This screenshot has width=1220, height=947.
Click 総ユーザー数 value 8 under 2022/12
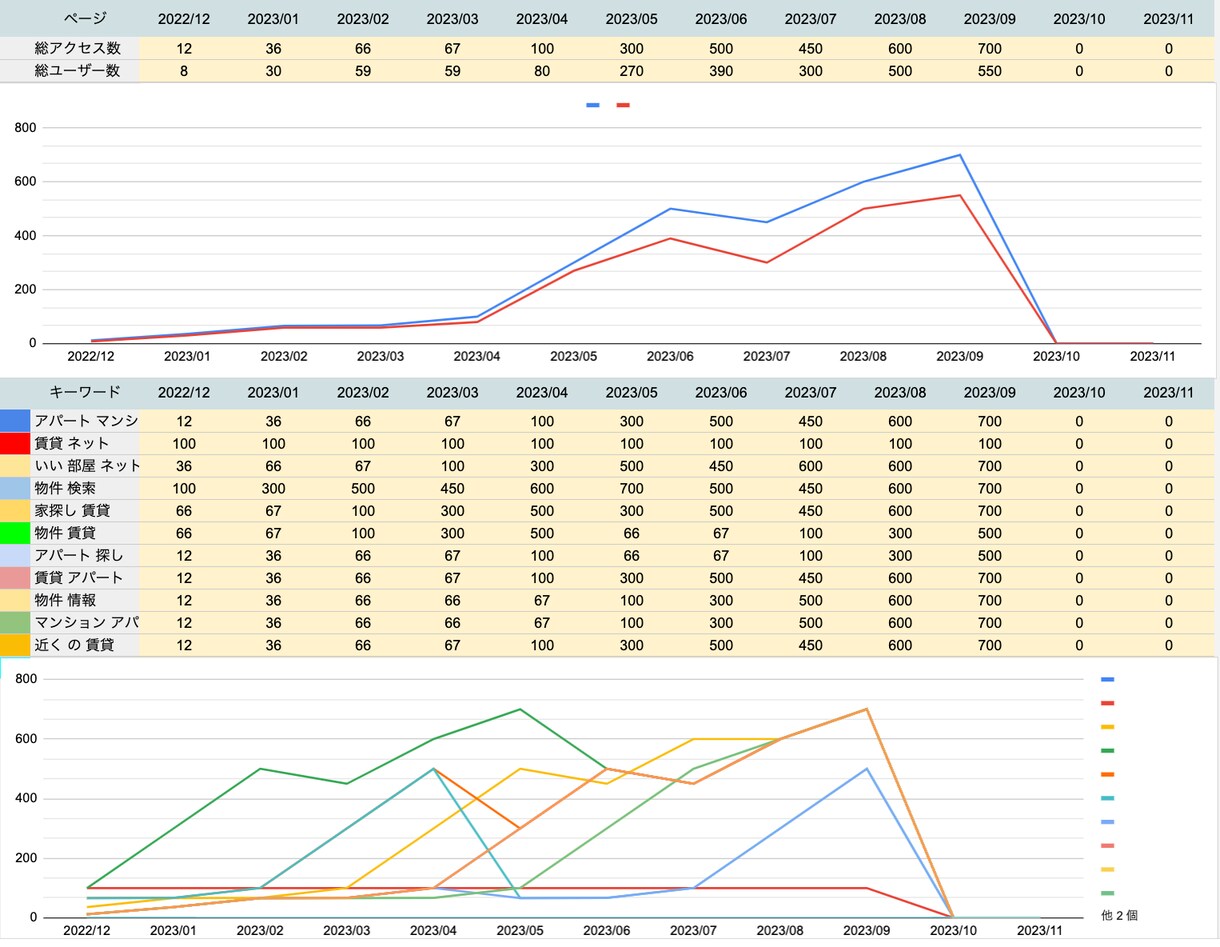184,71
